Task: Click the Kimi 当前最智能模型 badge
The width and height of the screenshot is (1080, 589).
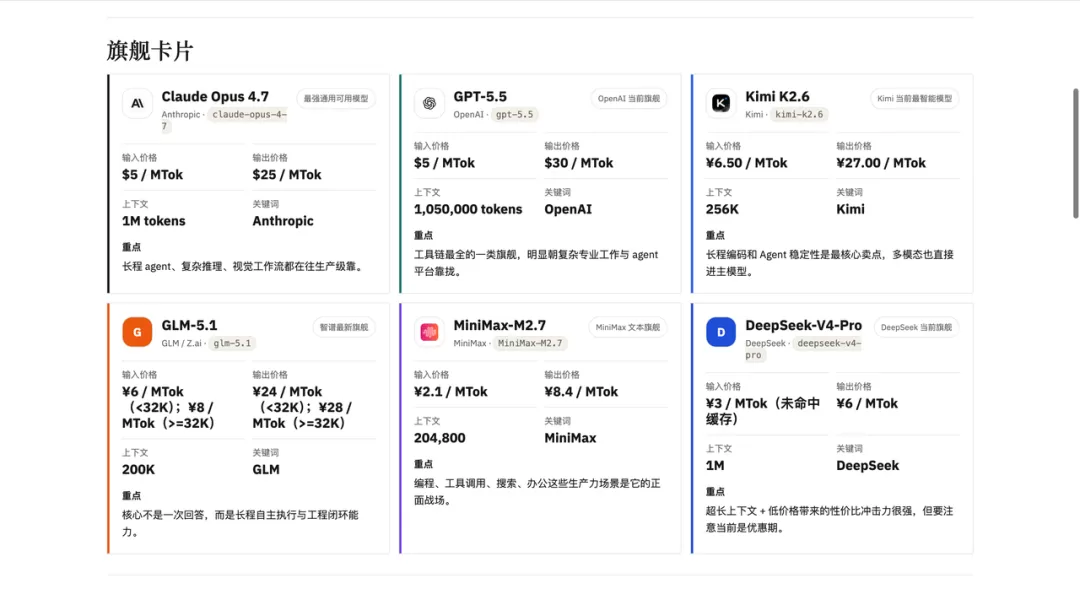Action: click(914, 99)
